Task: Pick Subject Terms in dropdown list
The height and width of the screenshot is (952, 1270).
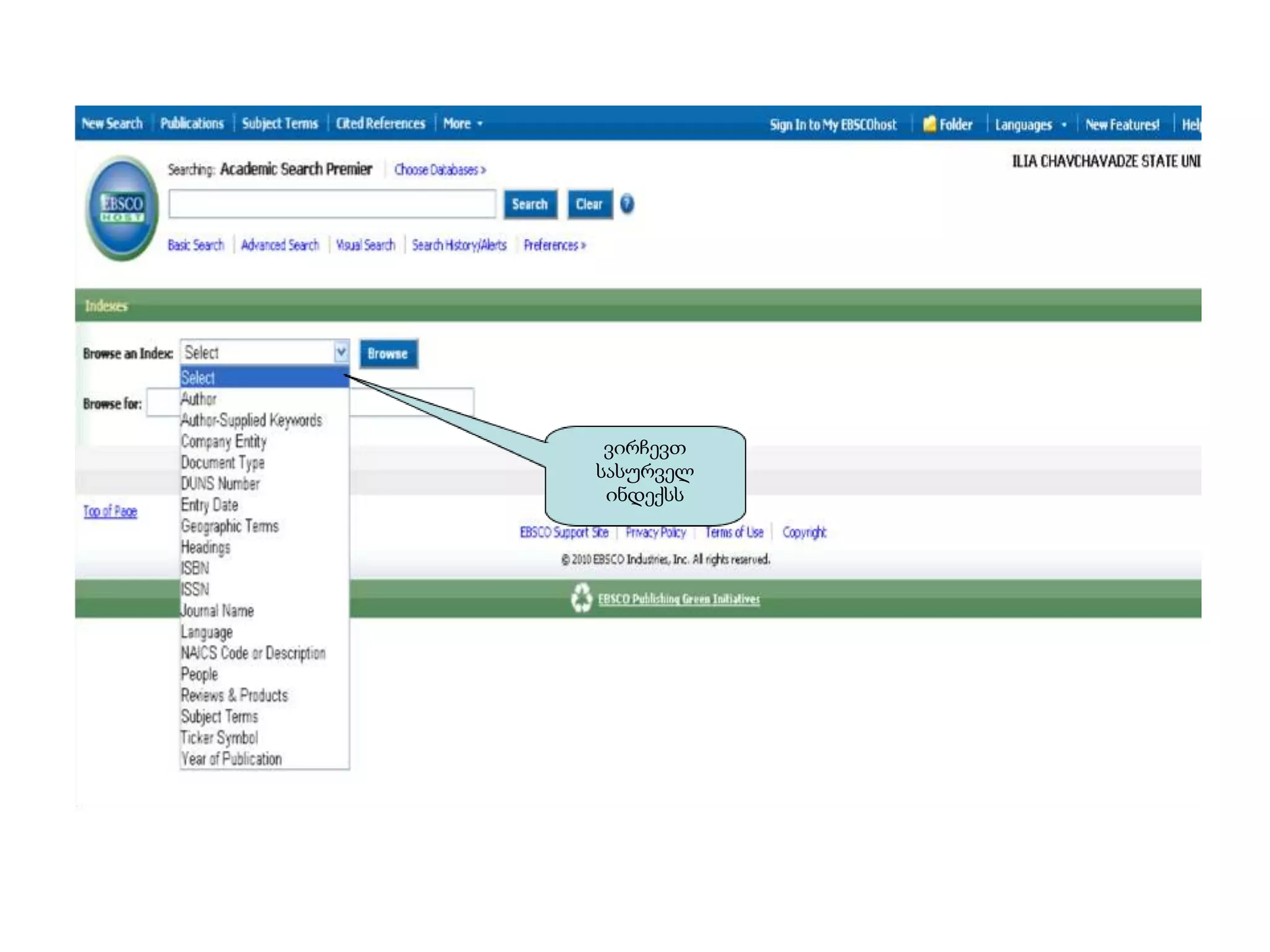Action: tap(220, 717)
